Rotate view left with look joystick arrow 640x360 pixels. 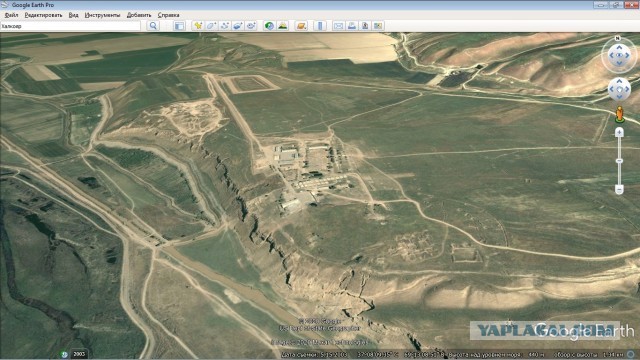pyautogui.click(x=611, y=55)
